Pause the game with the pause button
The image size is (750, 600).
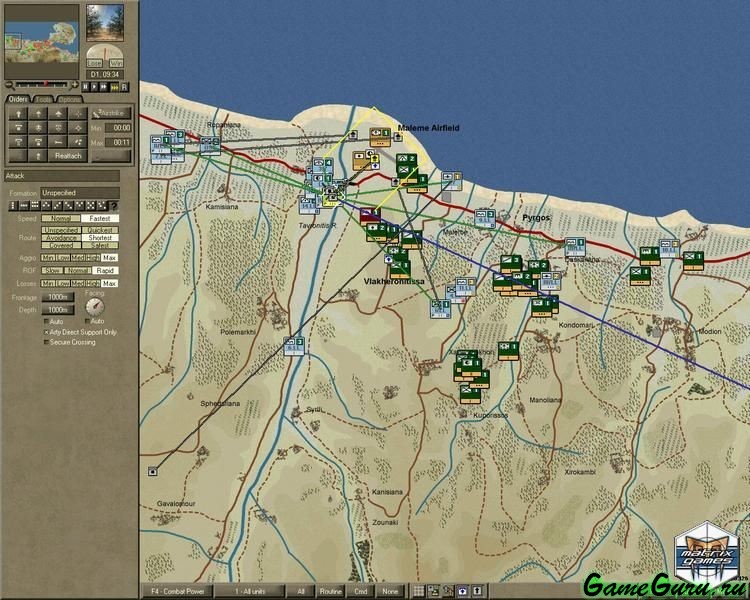pyautogui.click(x=85, y=87)
